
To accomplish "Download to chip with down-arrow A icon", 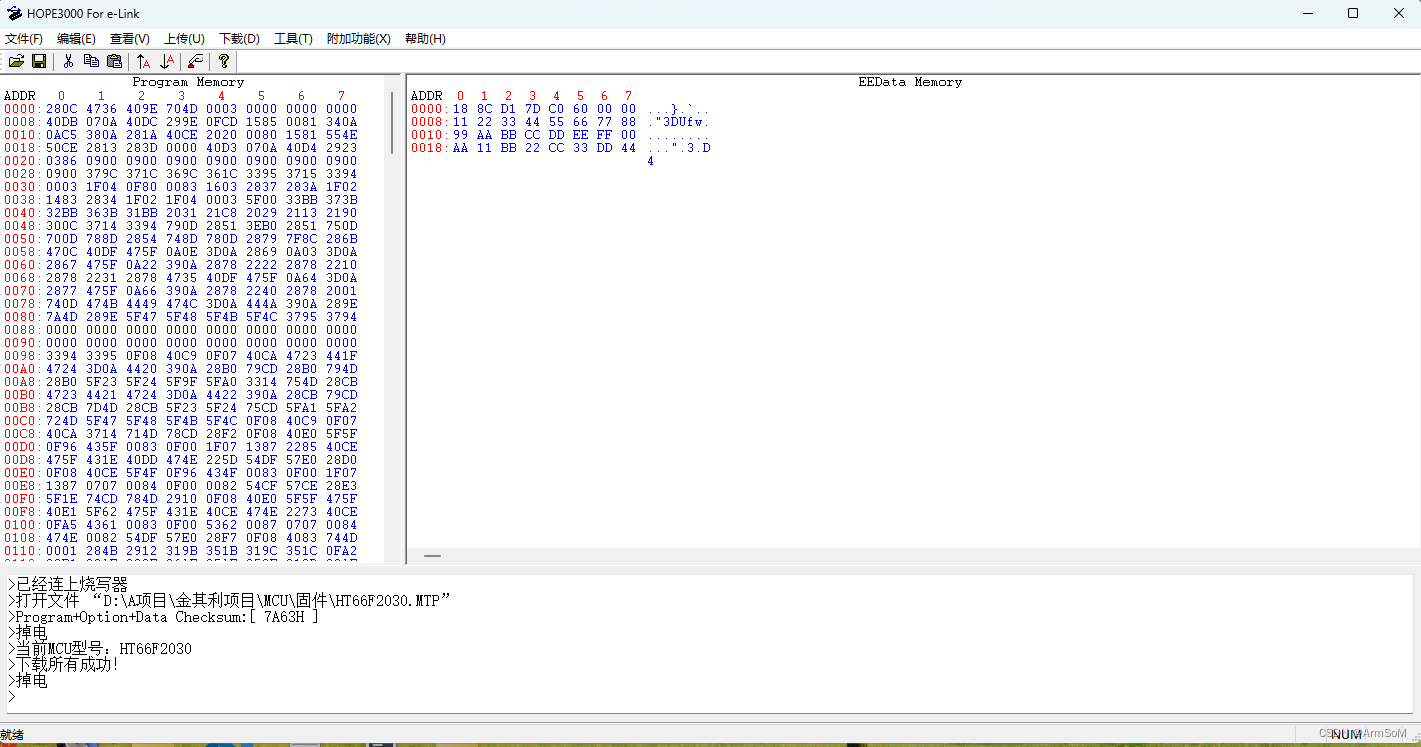I will tap(167, 62).
